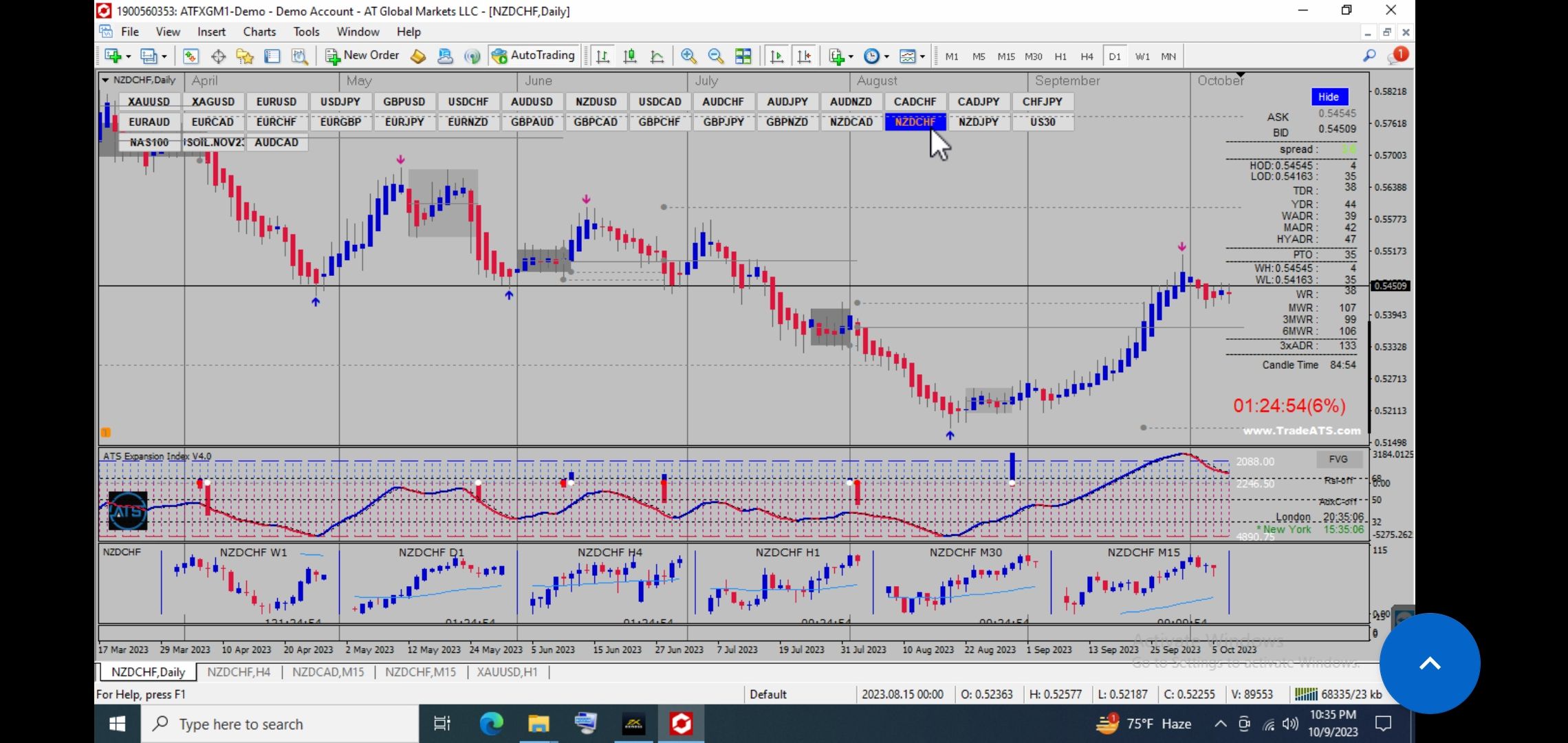The width and height of the screenshot is (1568, 743).
Task: Select the H4 timeframe button
Action: 1086,56
